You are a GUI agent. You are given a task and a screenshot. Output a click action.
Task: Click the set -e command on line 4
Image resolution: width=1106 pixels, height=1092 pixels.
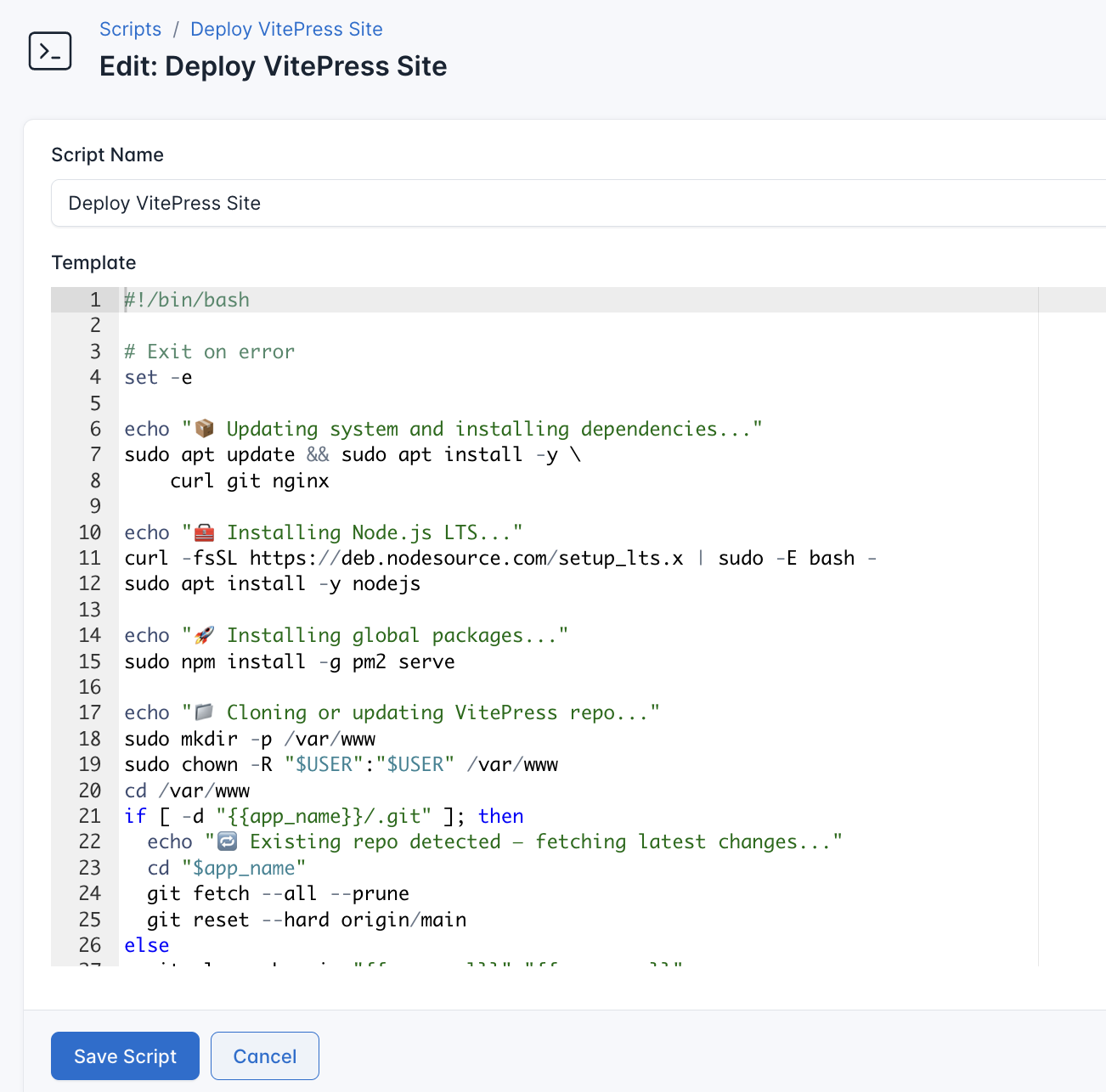tap(158, 377)
